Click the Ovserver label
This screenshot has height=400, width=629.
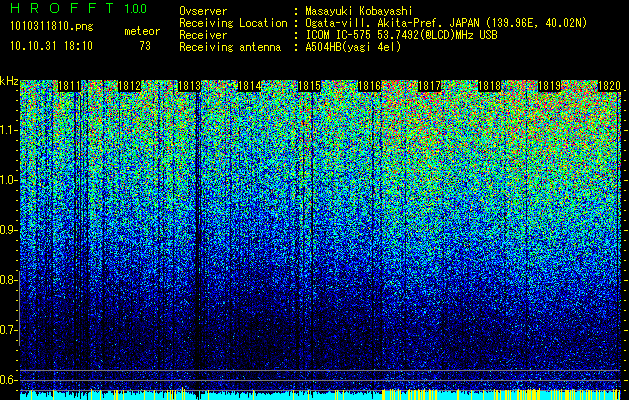click(203, 11)
